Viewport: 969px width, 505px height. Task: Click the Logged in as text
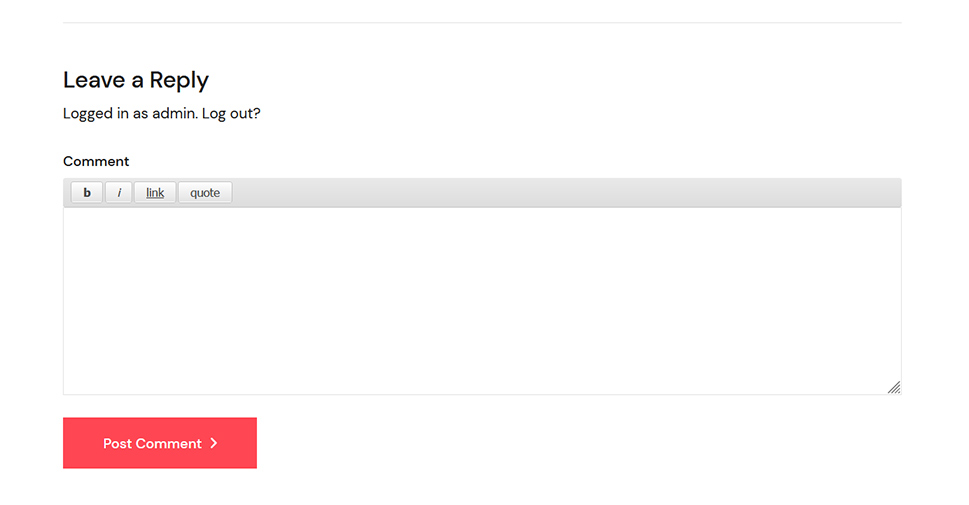106,114
